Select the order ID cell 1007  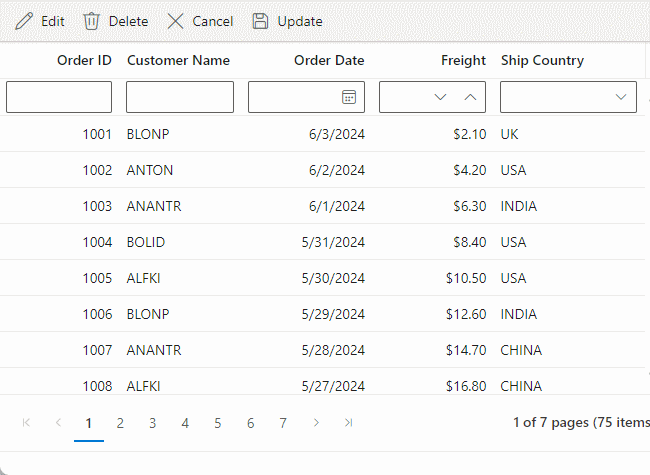pyautogui.click(x=97, y=351)
